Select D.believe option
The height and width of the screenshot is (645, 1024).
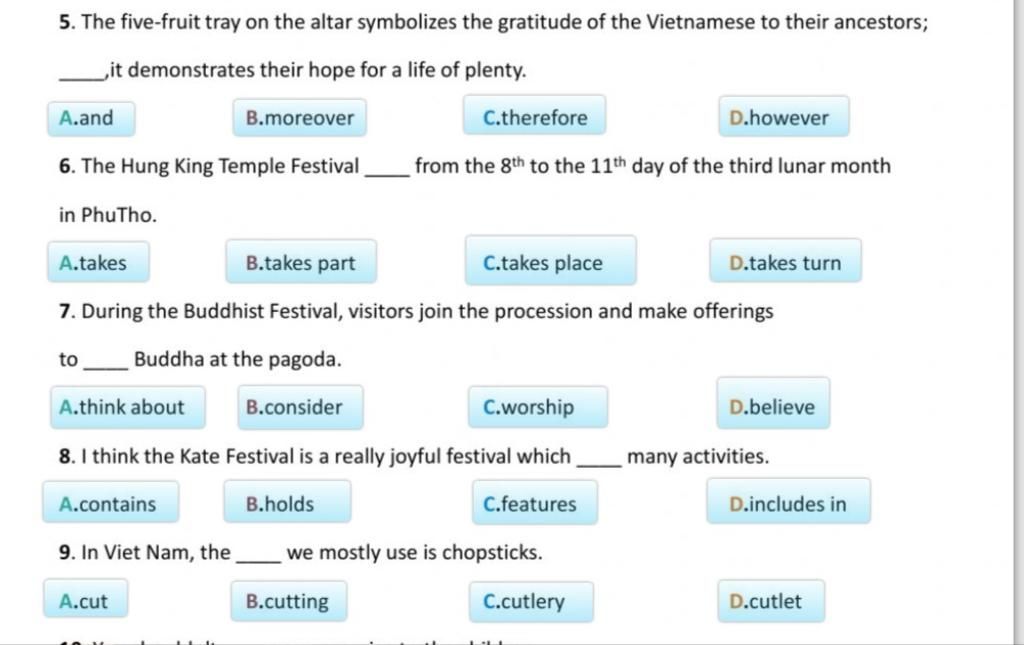point(773,403)
